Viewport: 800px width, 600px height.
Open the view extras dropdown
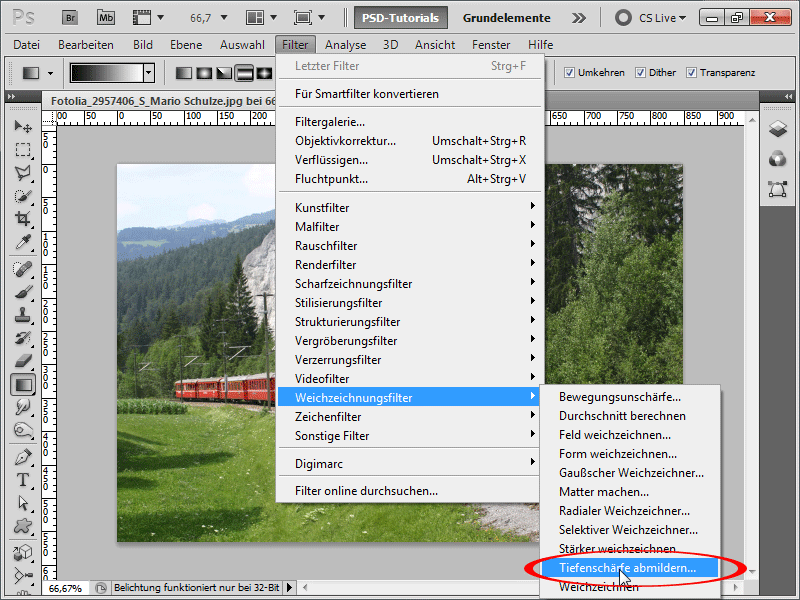coord(161,18)
